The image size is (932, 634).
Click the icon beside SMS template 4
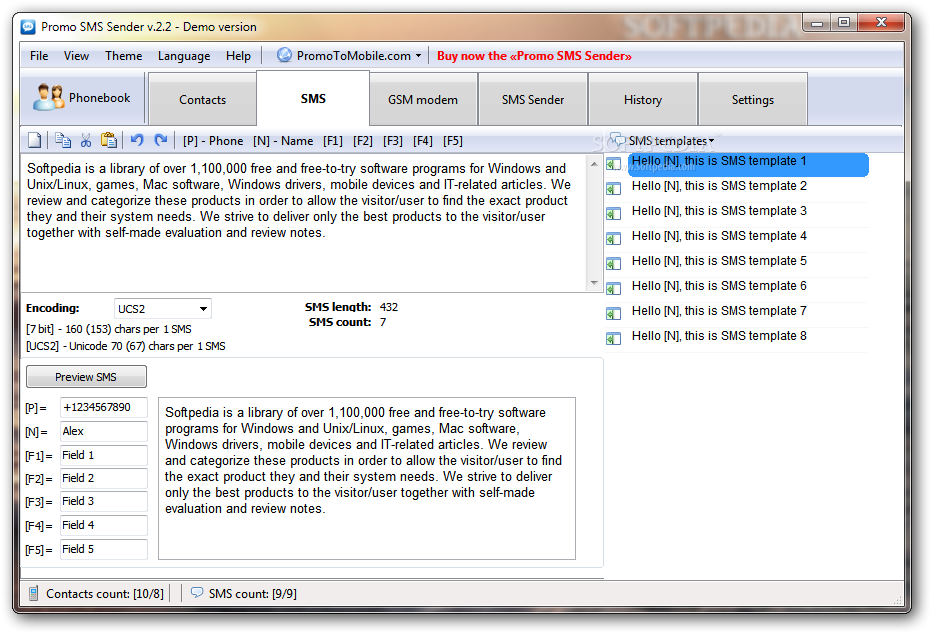(x=613, y=239)
